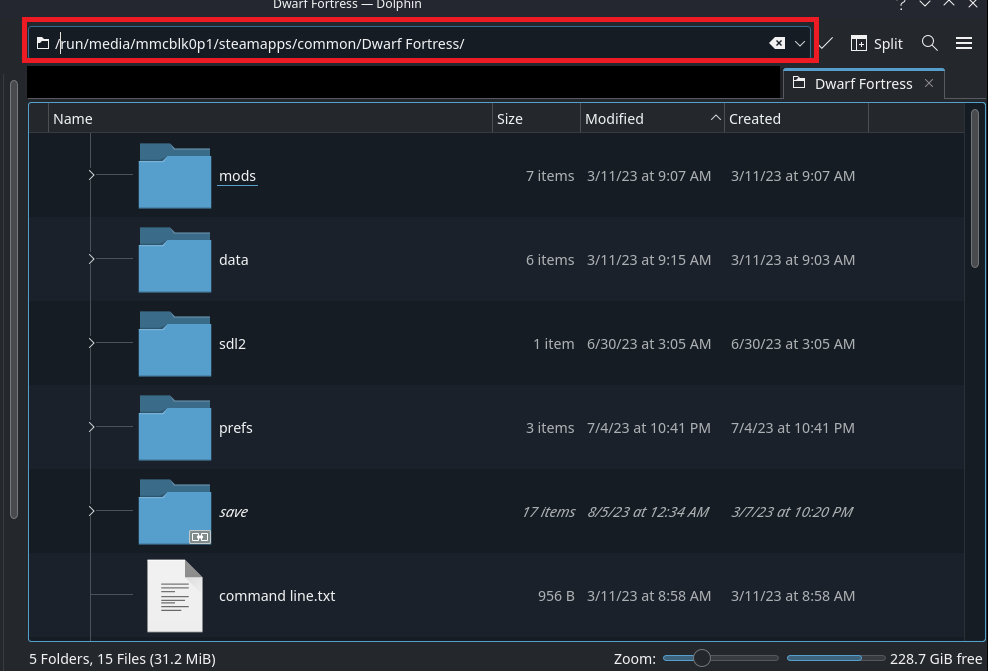Screen dimensions: 988x671
Task: Click the vertical scrollbar of file list
Action: coord(975,188)
